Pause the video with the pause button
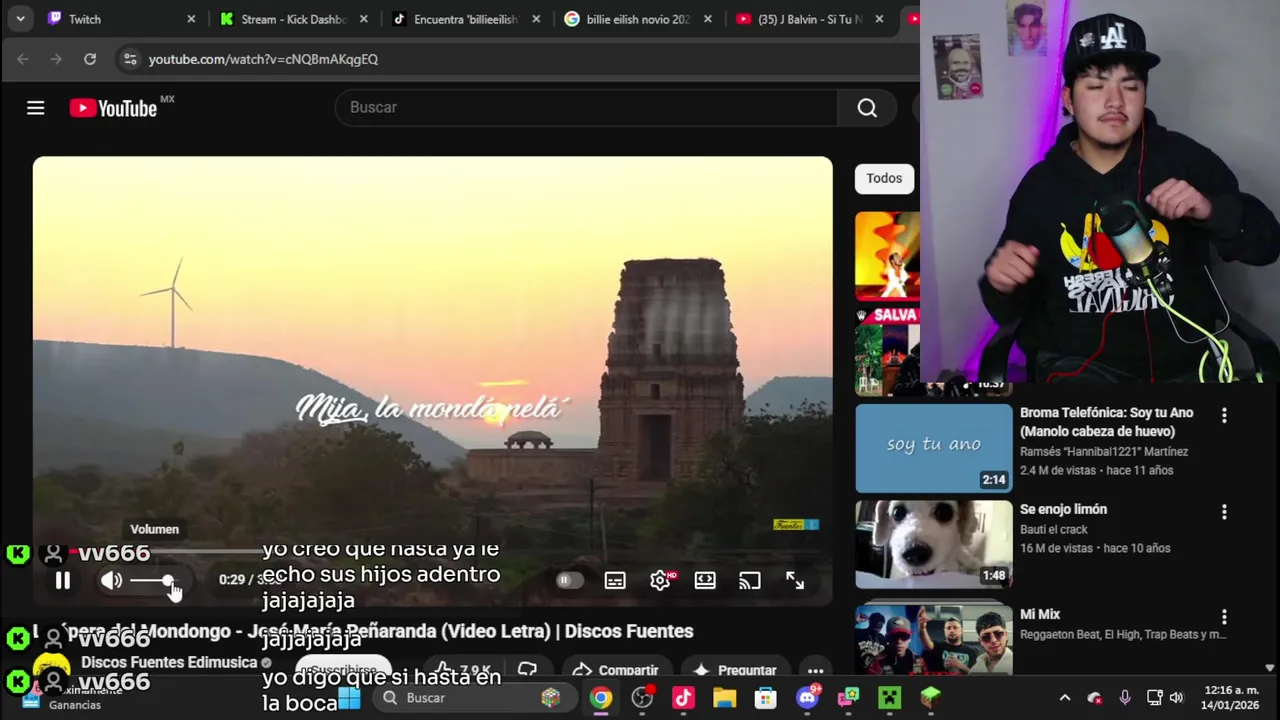Viewport: 1280px width, 720px height. click(62, 580)
